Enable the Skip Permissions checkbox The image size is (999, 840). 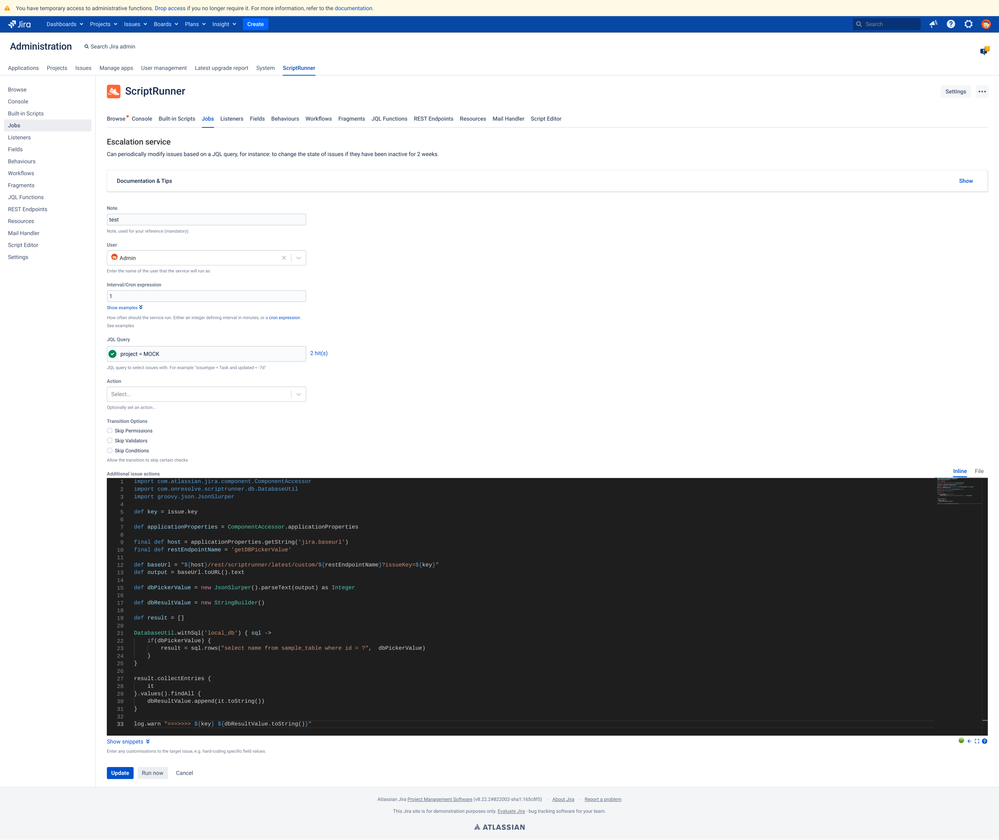point(111,430)
